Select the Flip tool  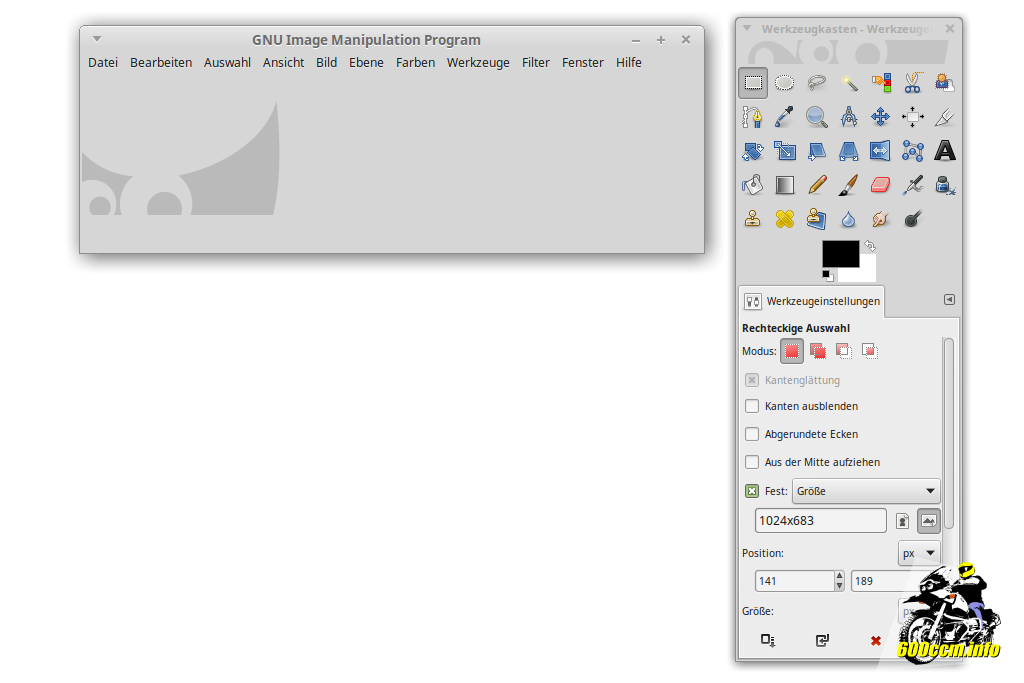(x=880, y=151)
